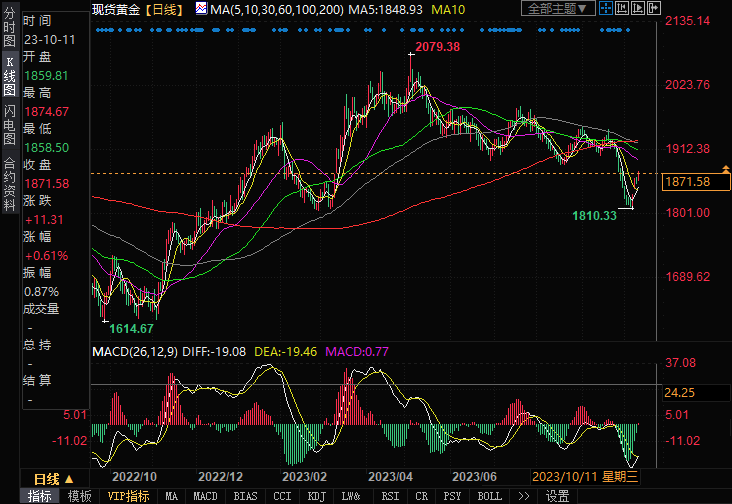Choose the BOLL indicator button
The height and width of the screenshot is (504, 732).
[x=489, y=496]
